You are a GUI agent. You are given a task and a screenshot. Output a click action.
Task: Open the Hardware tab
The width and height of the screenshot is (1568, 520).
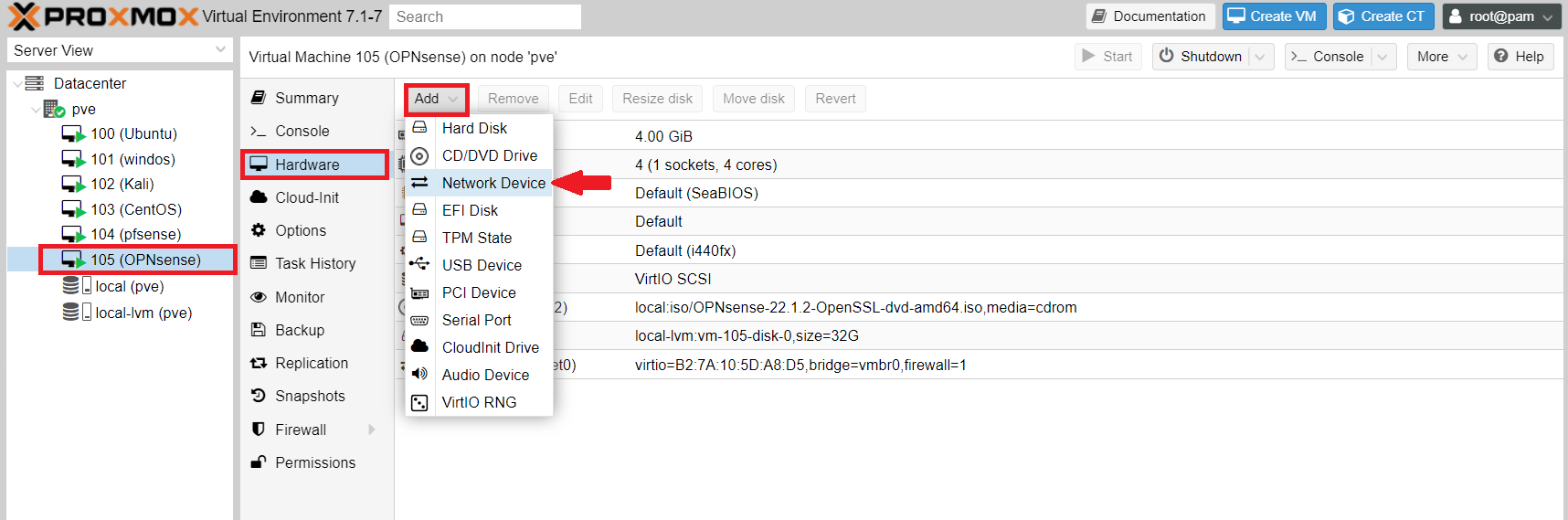316,164
